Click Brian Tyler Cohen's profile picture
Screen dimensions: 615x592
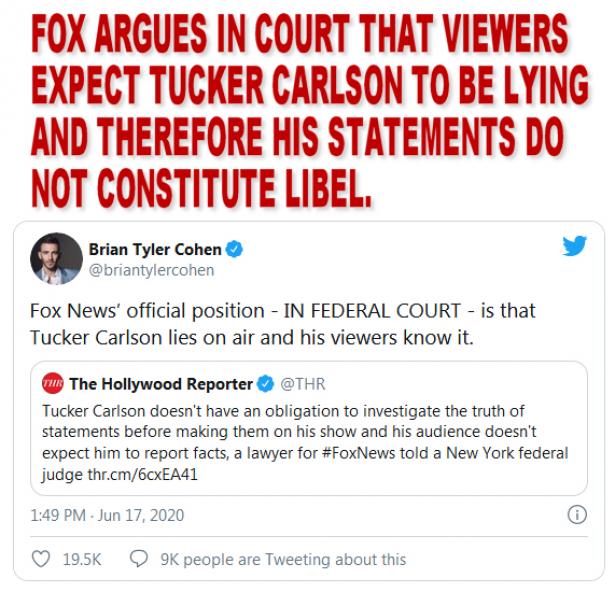(56, 259)
